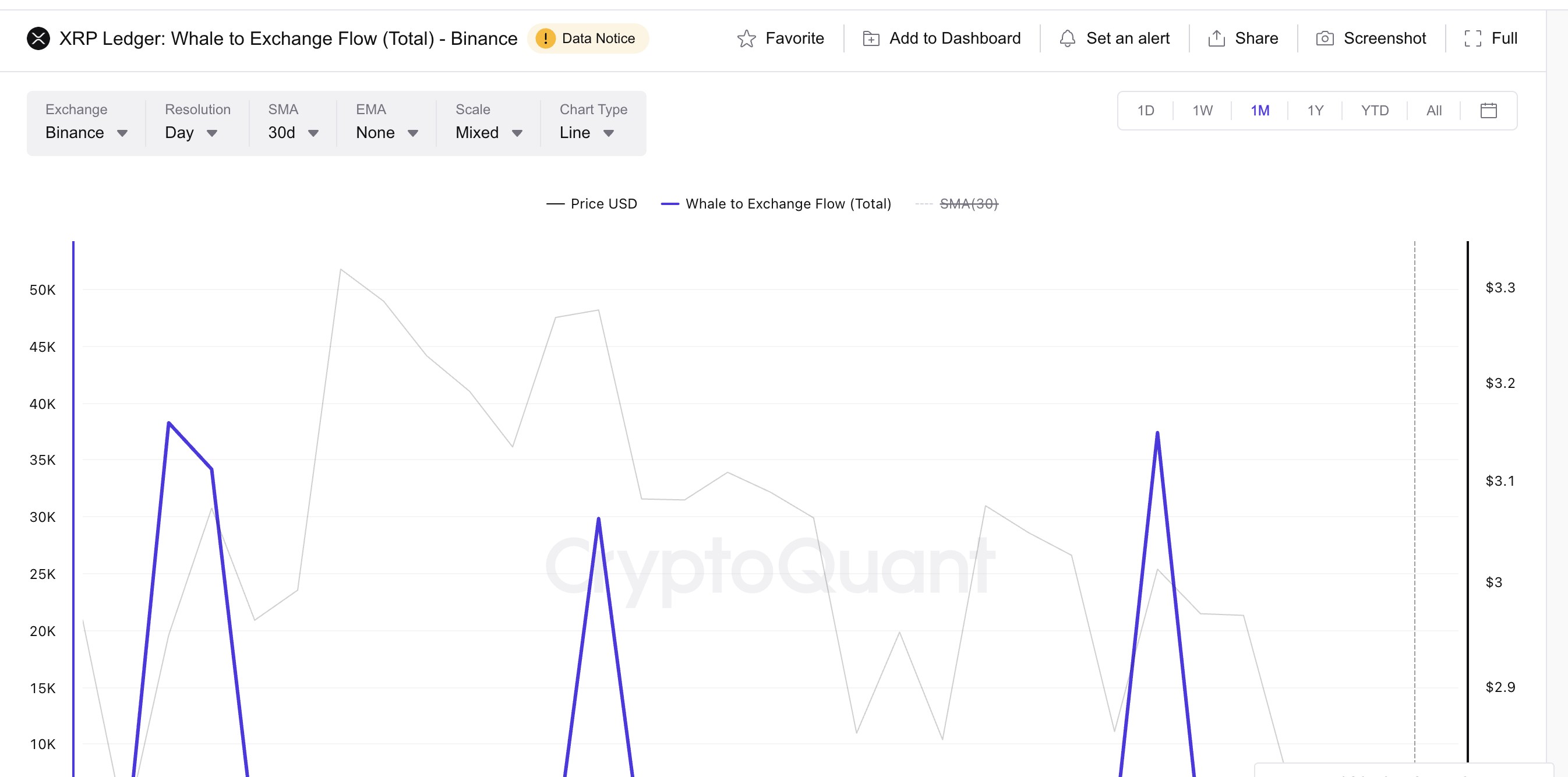The image size is (1568, 777).
Task: Re-enable the SMA(30) legend series
Action: 957,204
